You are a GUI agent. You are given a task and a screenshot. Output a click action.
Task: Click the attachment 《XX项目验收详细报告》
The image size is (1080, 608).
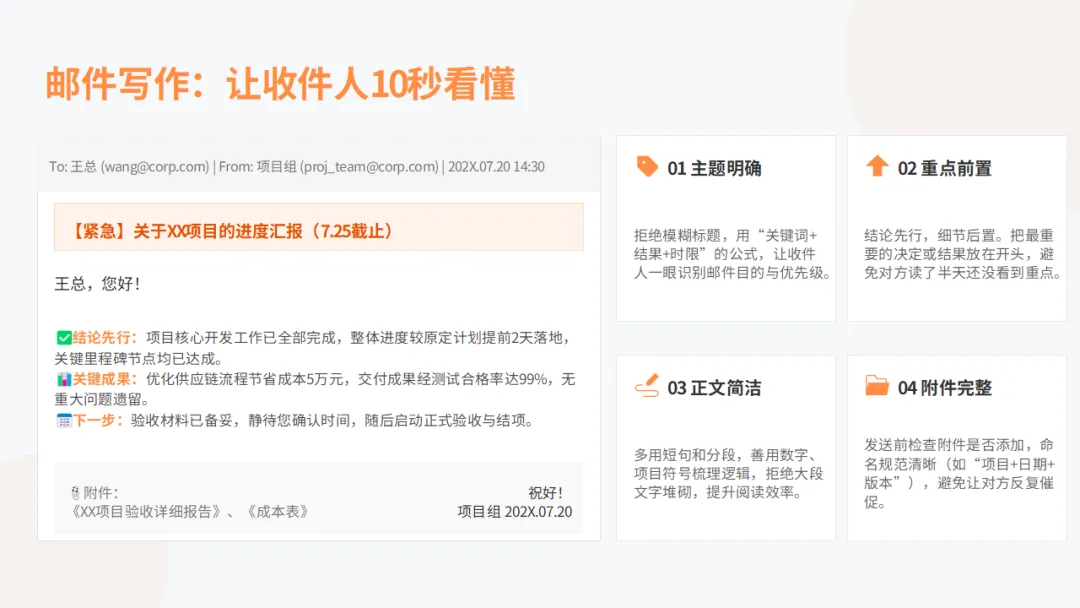tap(145, 512)
